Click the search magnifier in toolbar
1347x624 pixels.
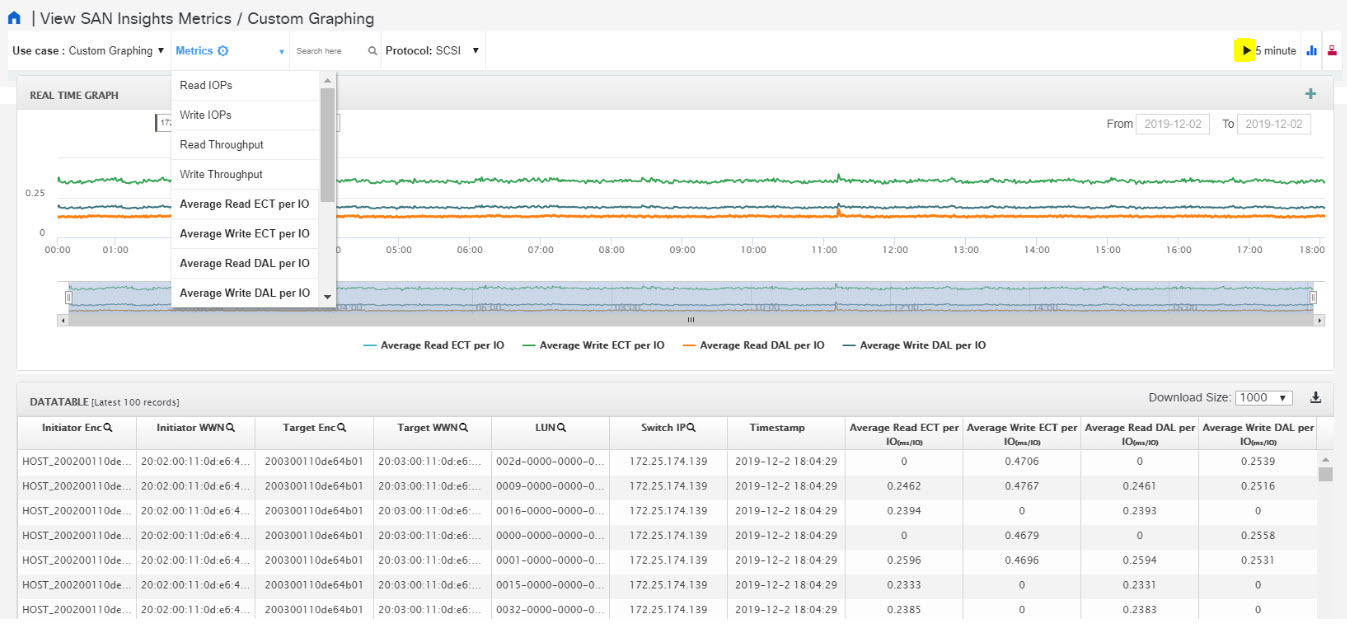[372, 51]
